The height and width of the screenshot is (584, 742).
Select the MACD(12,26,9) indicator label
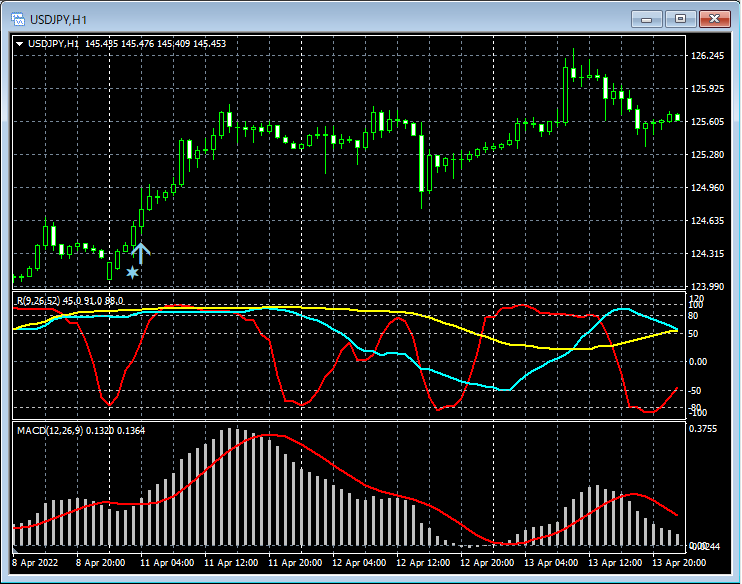[x=49, y=430]
